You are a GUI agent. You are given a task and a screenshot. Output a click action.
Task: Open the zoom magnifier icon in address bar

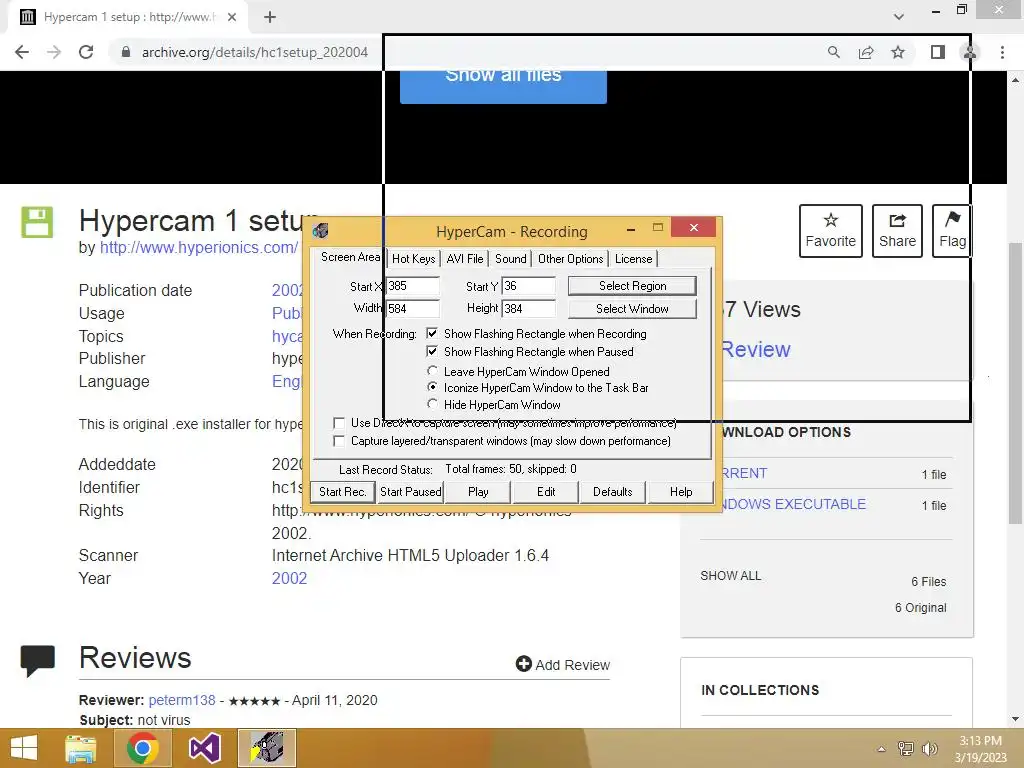(833, 52)
